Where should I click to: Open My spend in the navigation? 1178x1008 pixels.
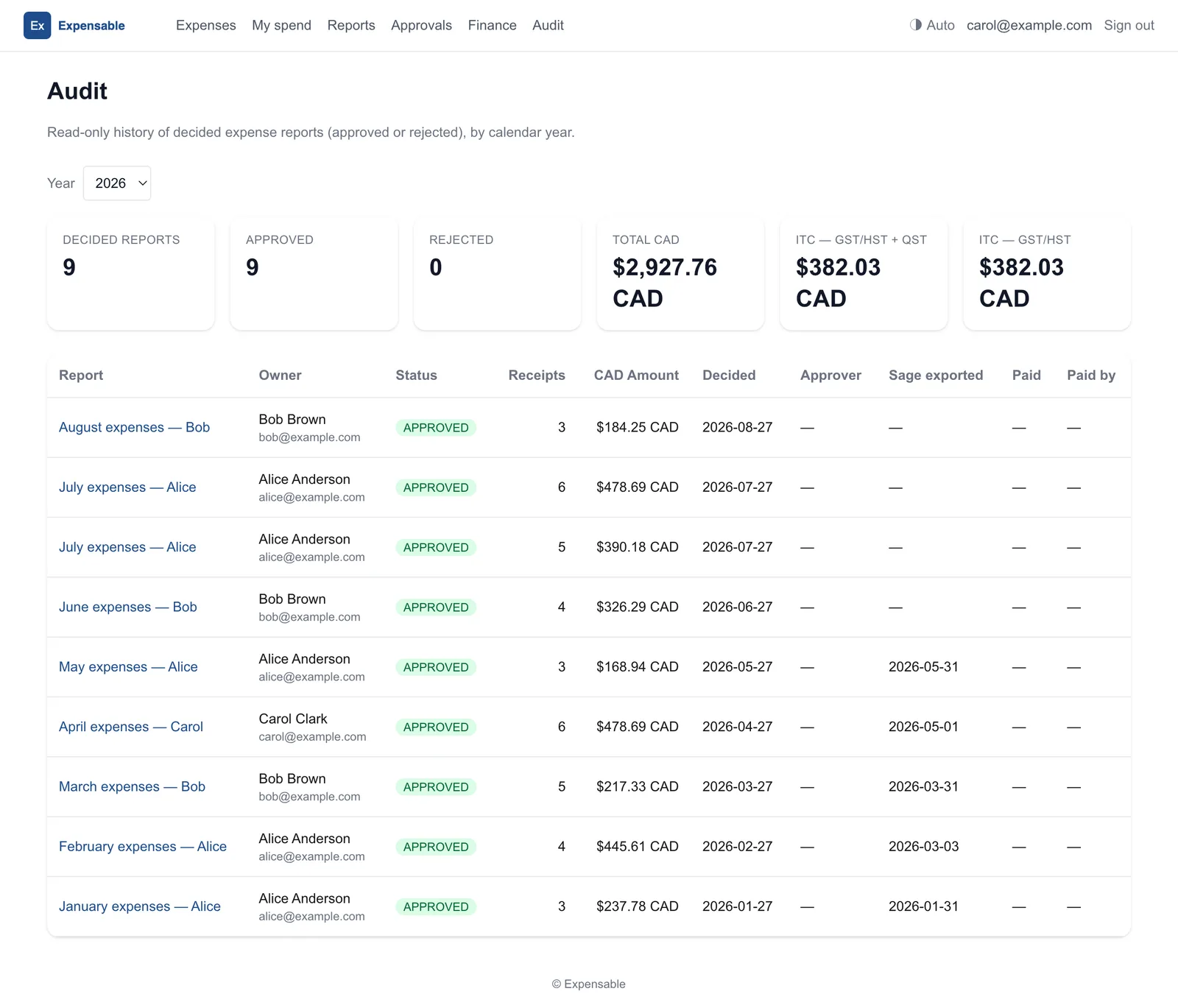(x=281, y=26)
